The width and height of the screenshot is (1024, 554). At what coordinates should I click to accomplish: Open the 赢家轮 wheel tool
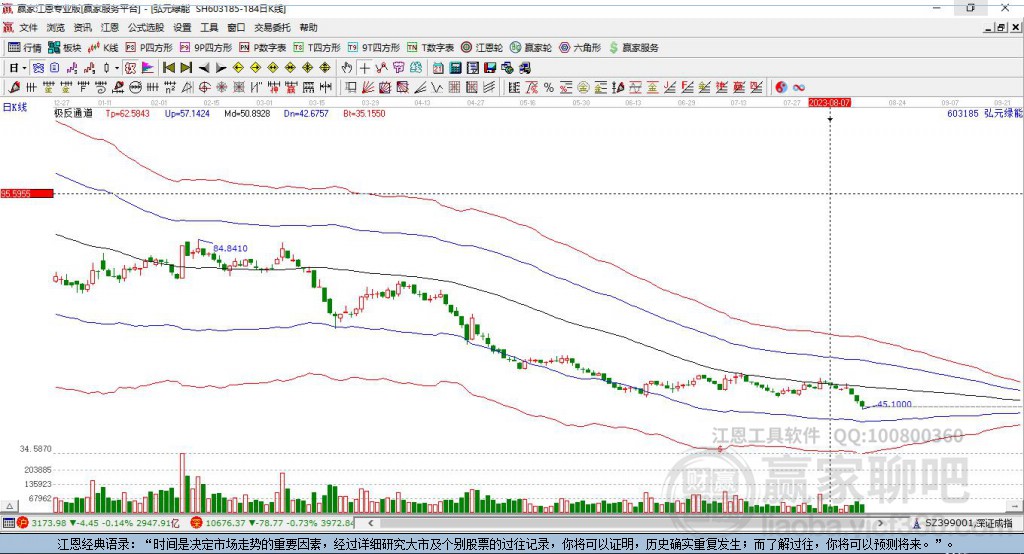click(531, 48)
